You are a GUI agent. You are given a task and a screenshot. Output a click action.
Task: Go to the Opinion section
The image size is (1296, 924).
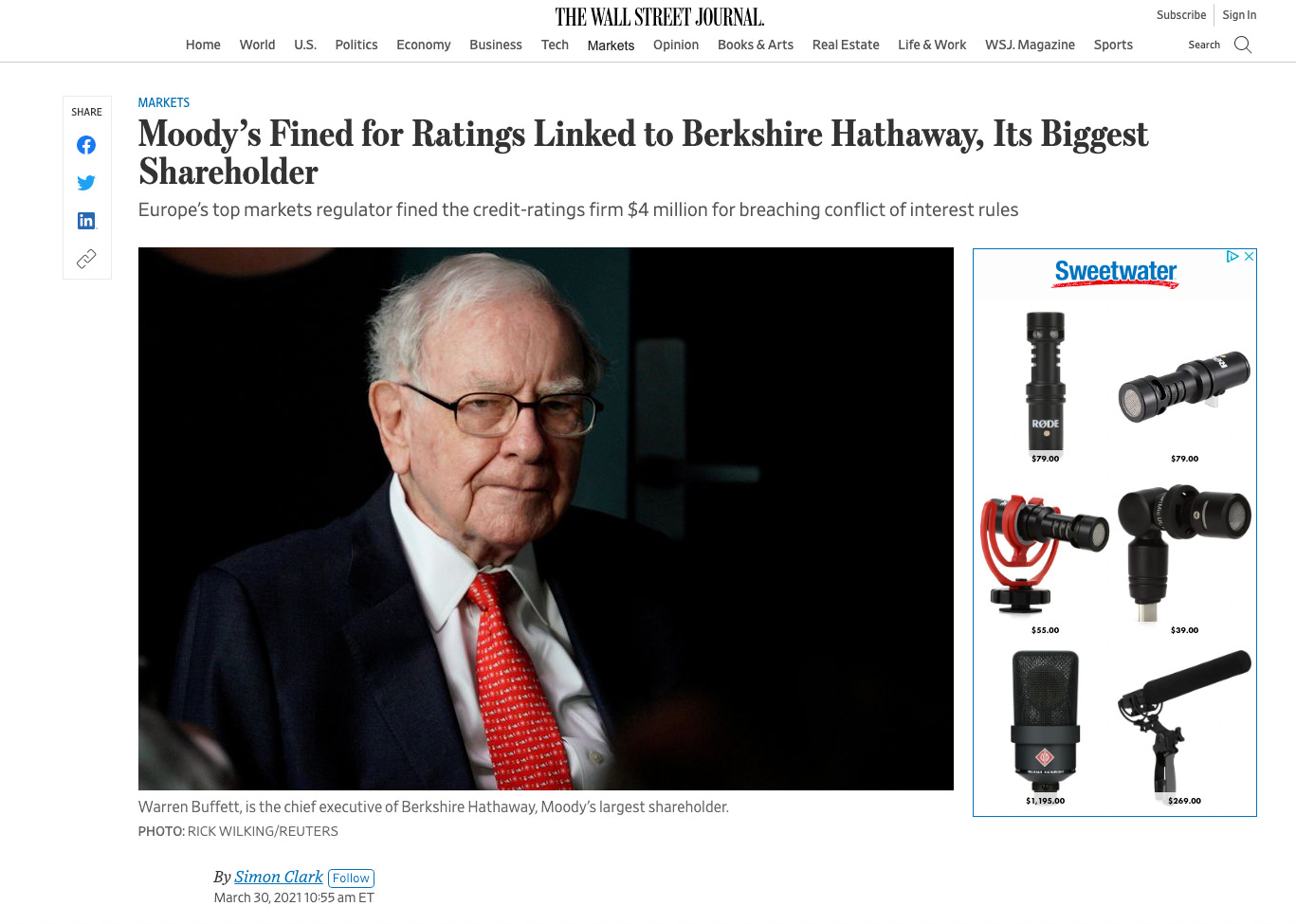[676, 45]
